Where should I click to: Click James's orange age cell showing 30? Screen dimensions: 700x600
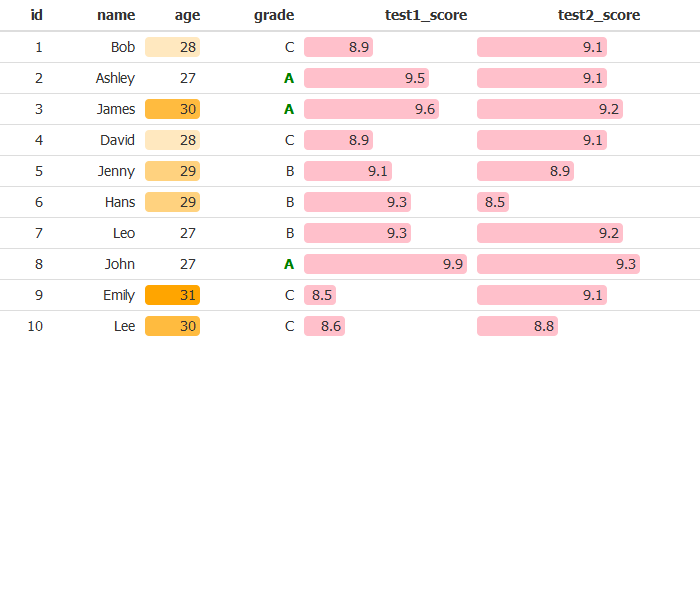click(x=173, y=109)
